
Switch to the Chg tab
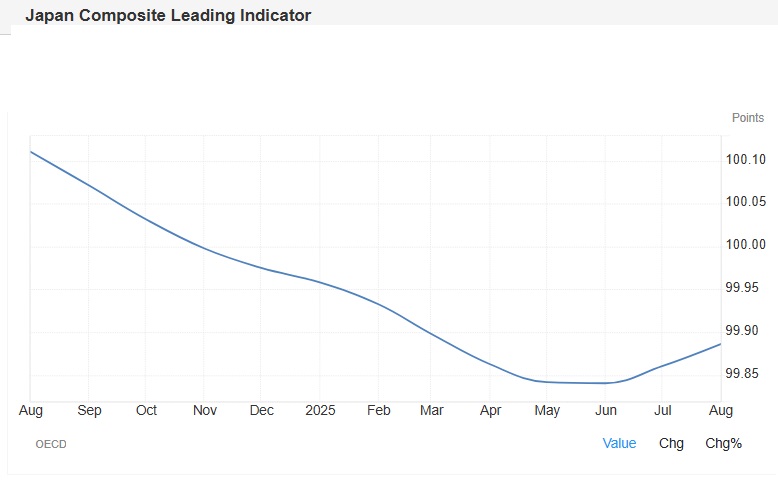click(671, 443)
